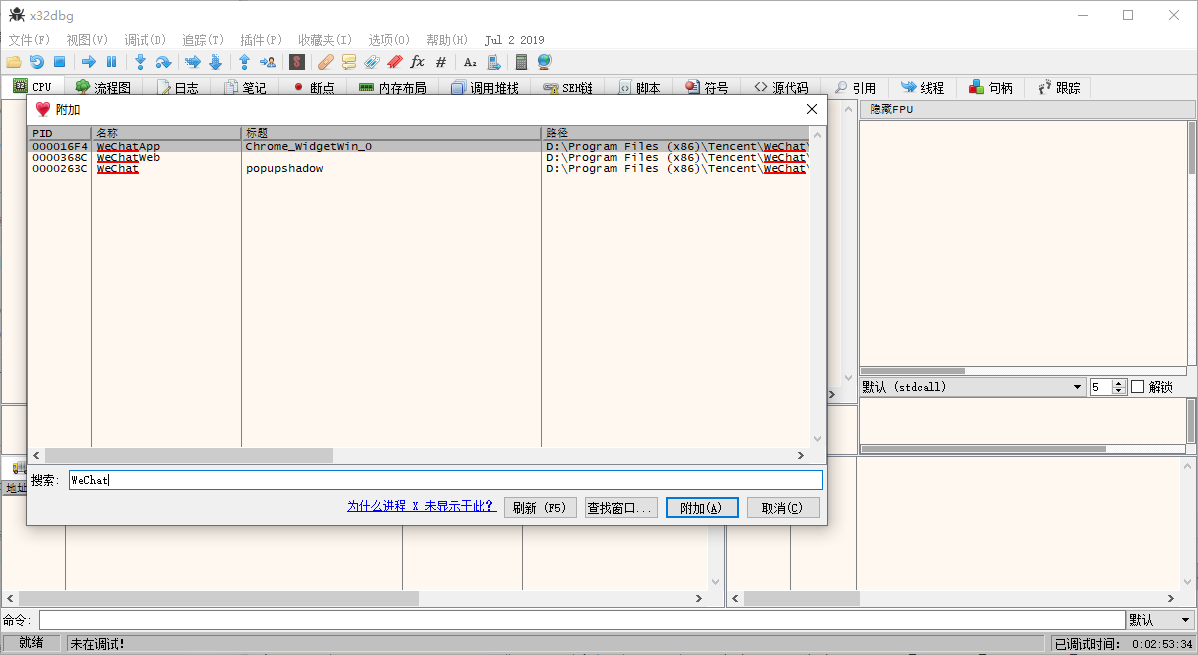Click the fx functions toolbar icon
This screenshot has width=1198, height=655.
tap(417, 62)
